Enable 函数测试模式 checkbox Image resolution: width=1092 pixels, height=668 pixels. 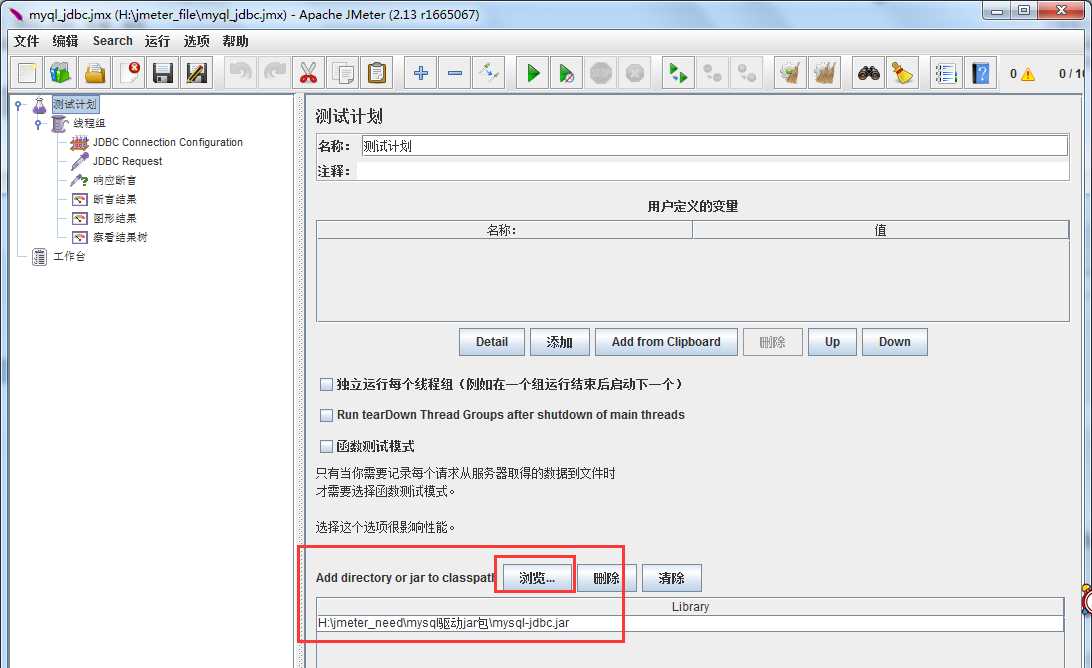(x=326, y=446)
